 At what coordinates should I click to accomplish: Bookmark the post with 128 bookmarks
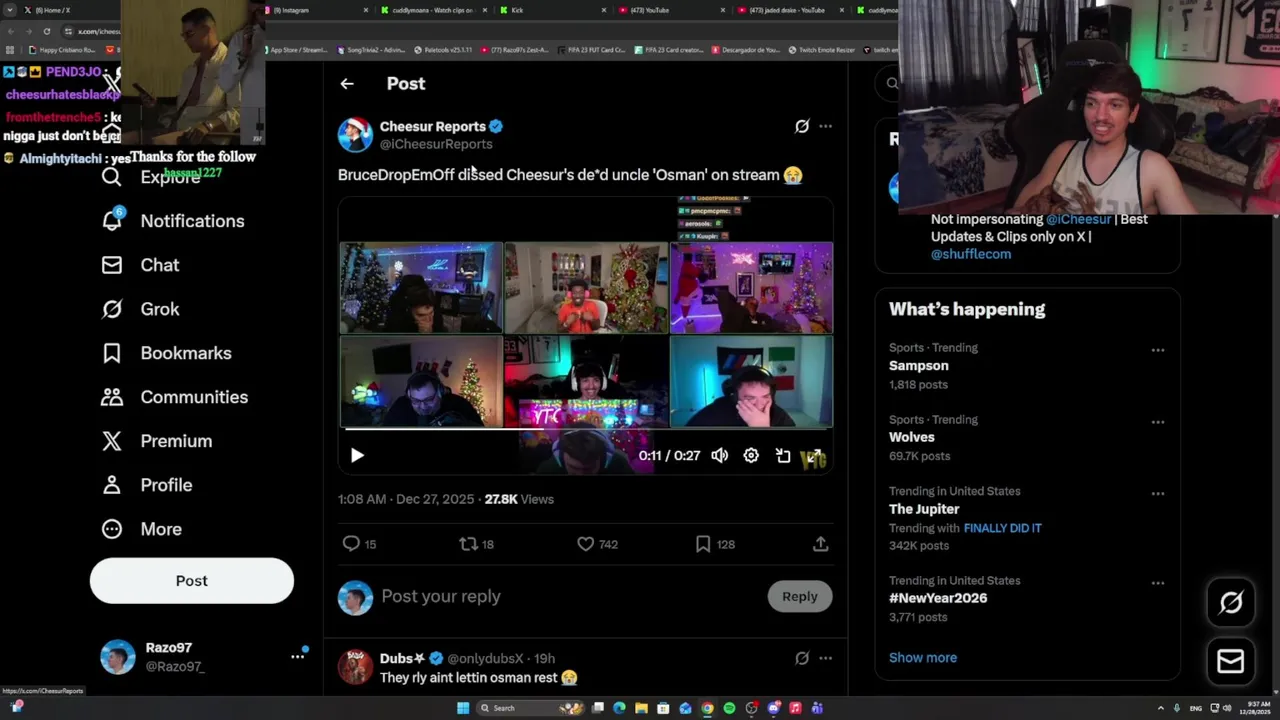point(715,544)
